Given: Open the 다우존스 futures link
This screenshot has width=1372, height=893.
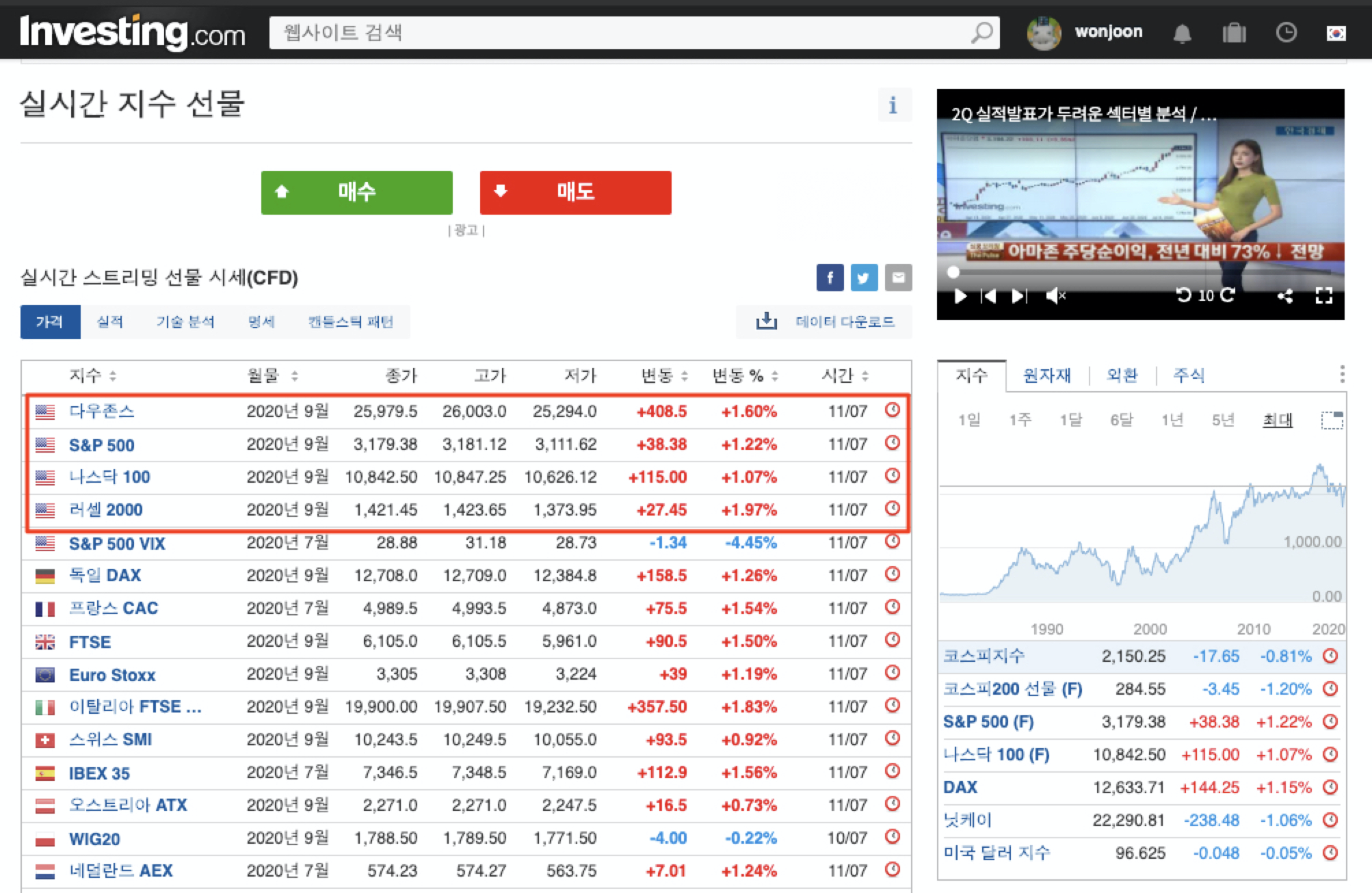Looking at the screenshot, I should tap(101, 411).
